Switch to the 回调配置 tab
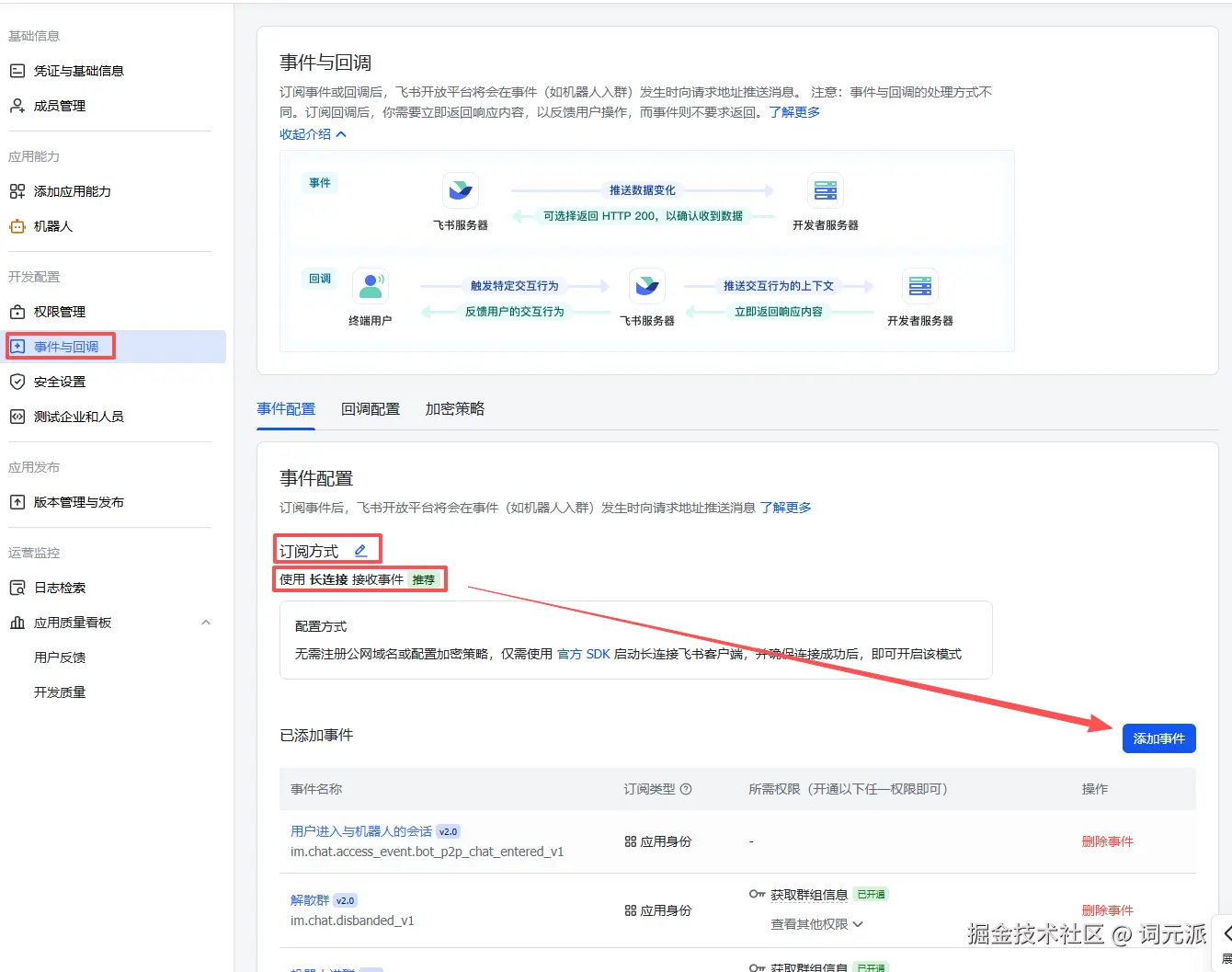 coord(371,409)
